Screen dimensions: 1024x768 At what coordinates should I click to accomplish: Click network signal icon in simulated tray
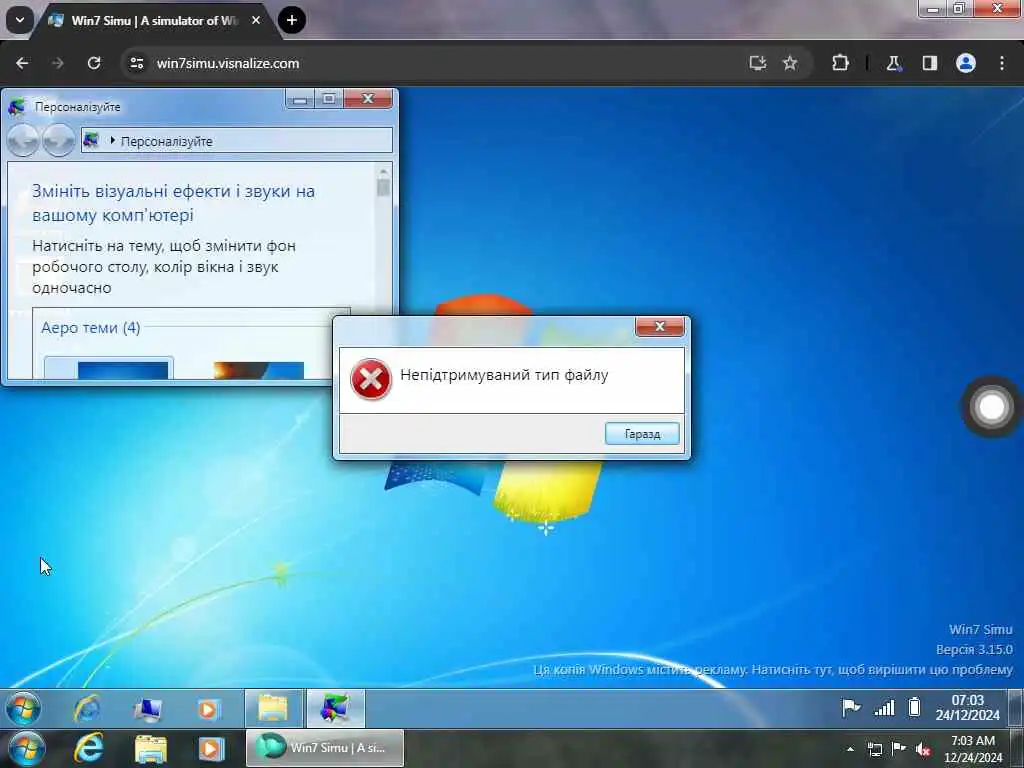click(884, 707)
